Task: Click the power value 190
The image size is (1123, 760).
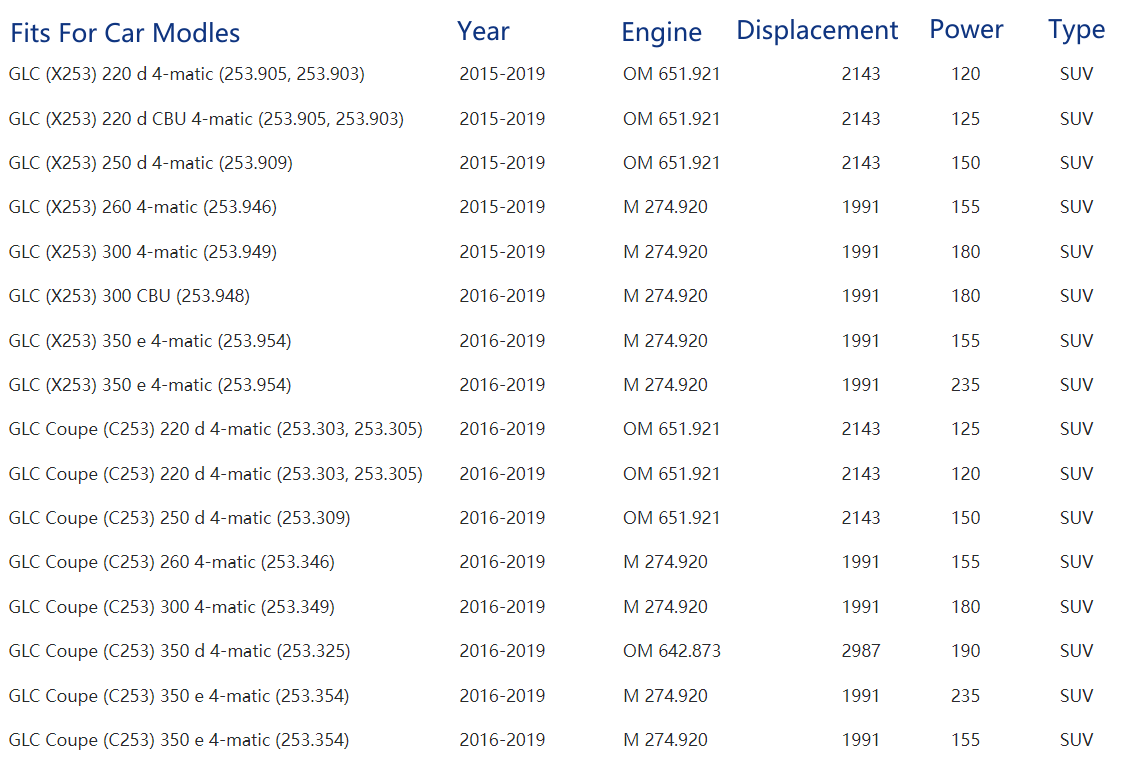Action: point(965,651)
